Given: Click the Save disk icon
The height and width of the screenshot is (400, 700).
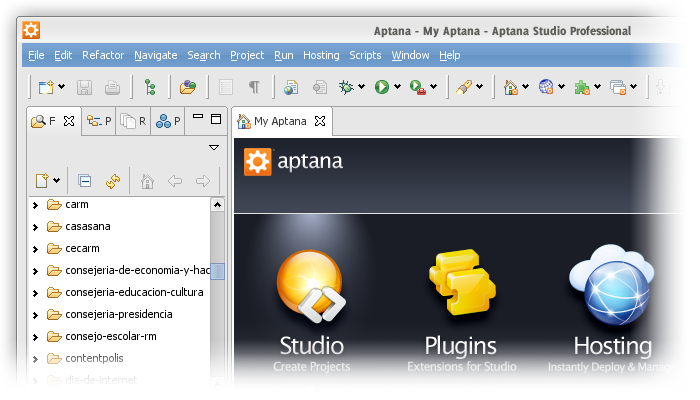Looking at the screenshot, I should [x=84, y=87].
